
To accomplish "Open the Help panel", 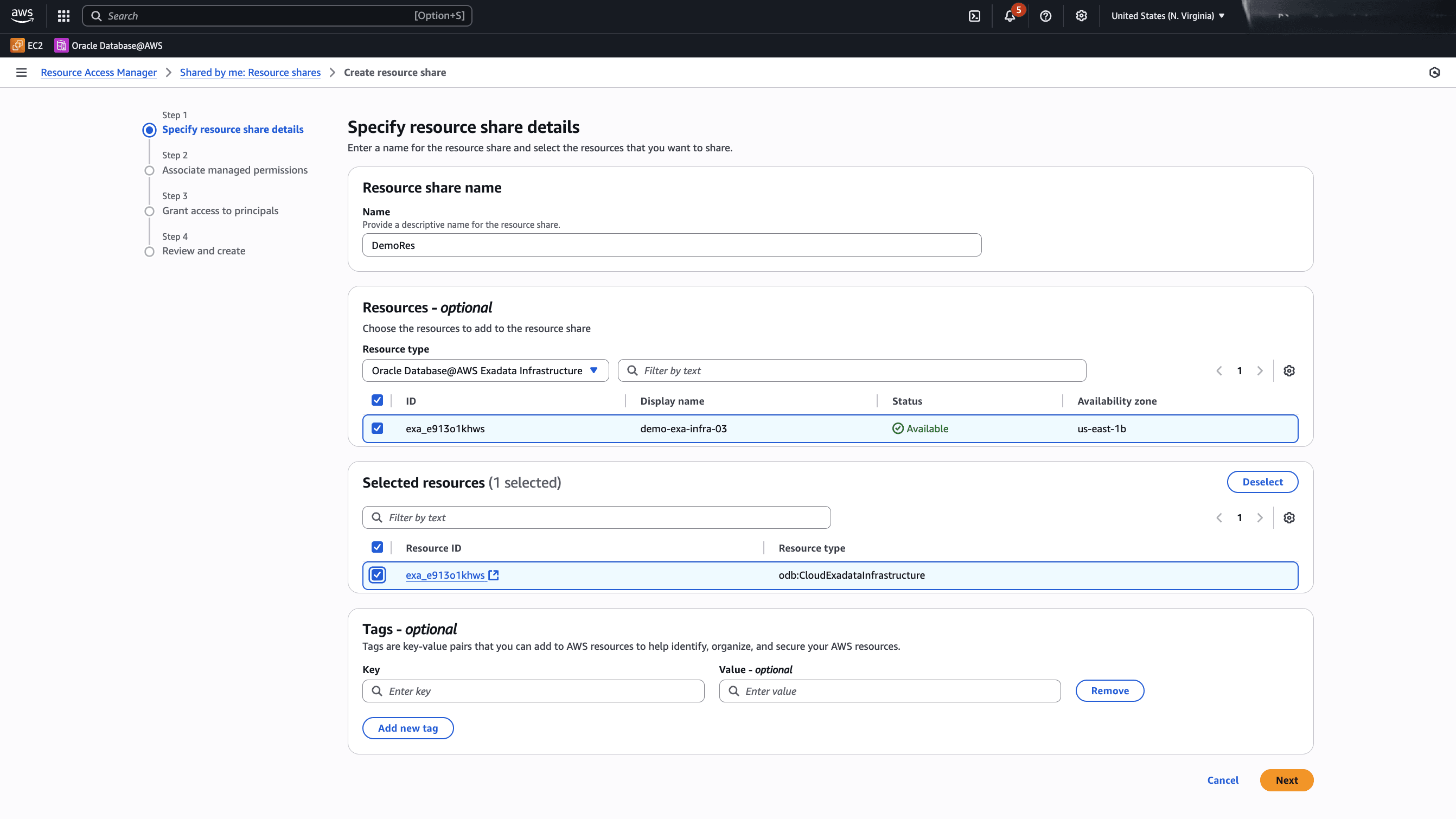I will (1045, 15).
